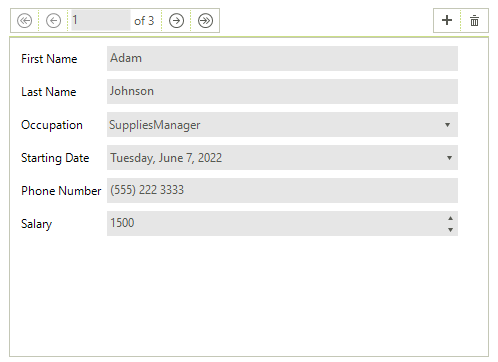The image size is (498, 362).
Task: Click the Tuesday, June 7, 2022 date text
Action: pyautogui.click(x=166, y=158)
